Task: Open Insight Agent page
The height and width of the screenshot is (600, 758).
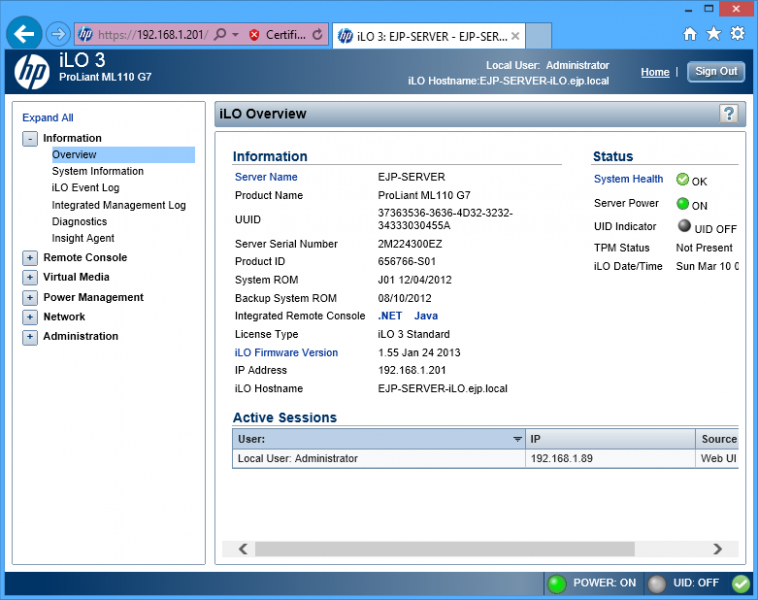Action: [83, 238]
